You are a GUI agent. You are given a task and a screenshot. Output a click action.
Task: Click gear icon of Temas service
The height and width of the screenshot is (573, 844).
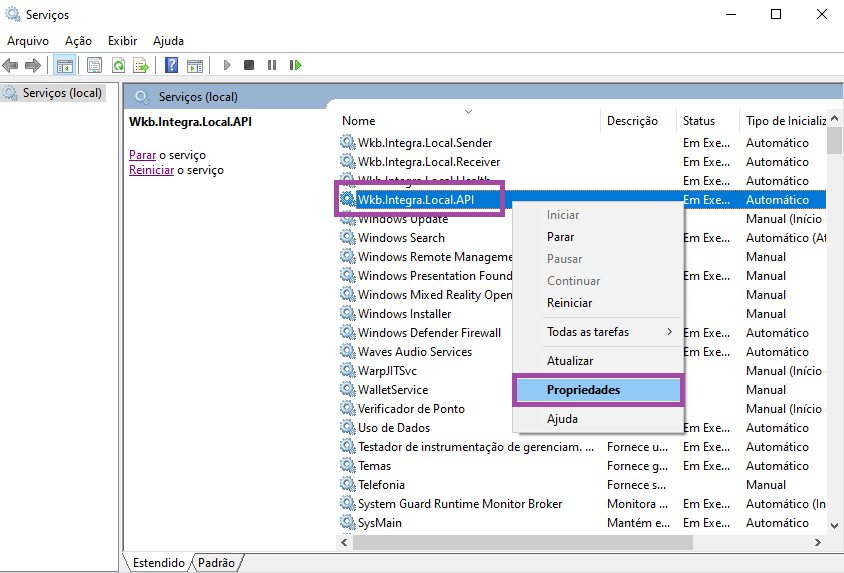tap(348, 465)
